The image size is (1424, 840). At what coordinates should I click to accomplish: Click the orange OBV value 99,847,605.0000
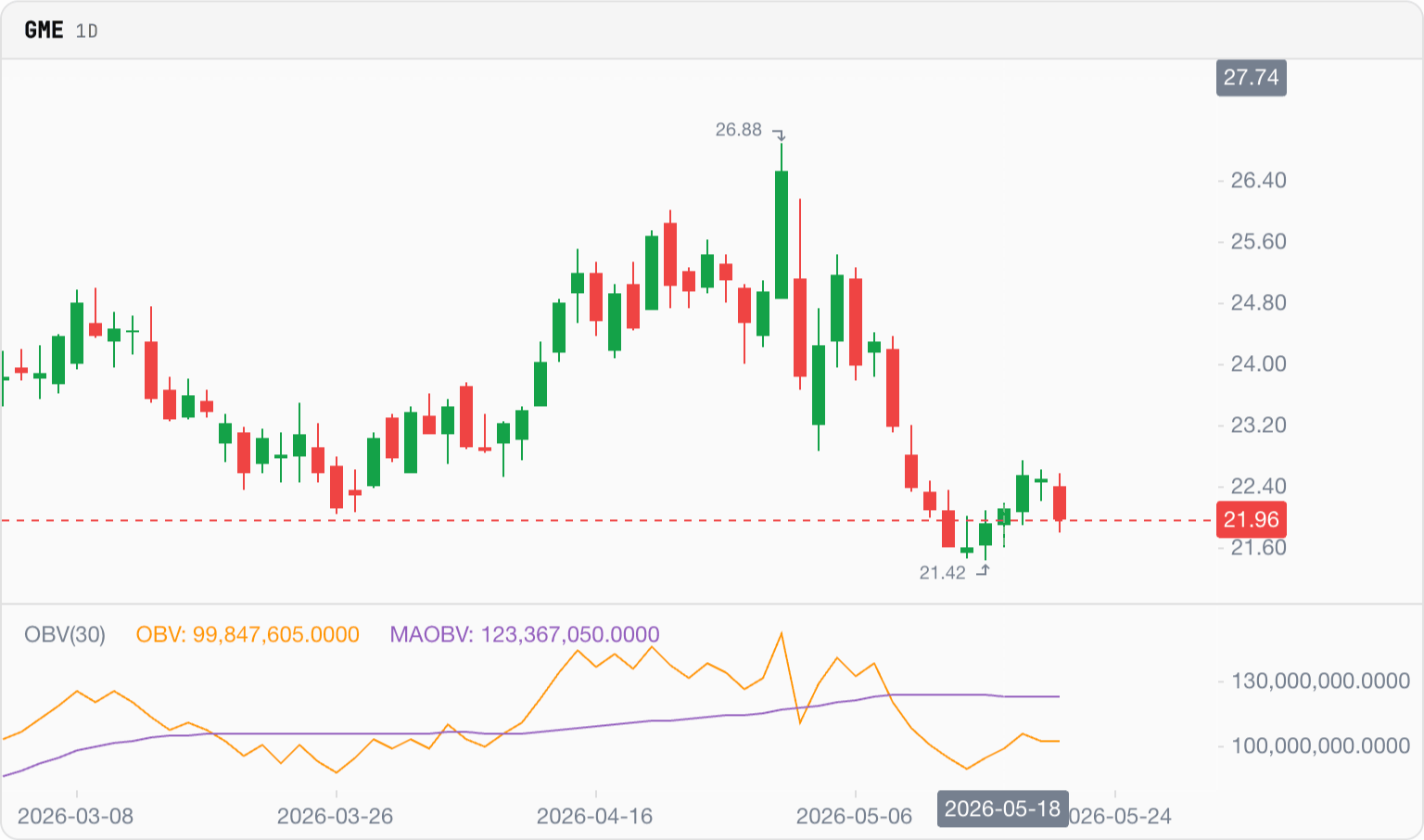pos(248,634)
